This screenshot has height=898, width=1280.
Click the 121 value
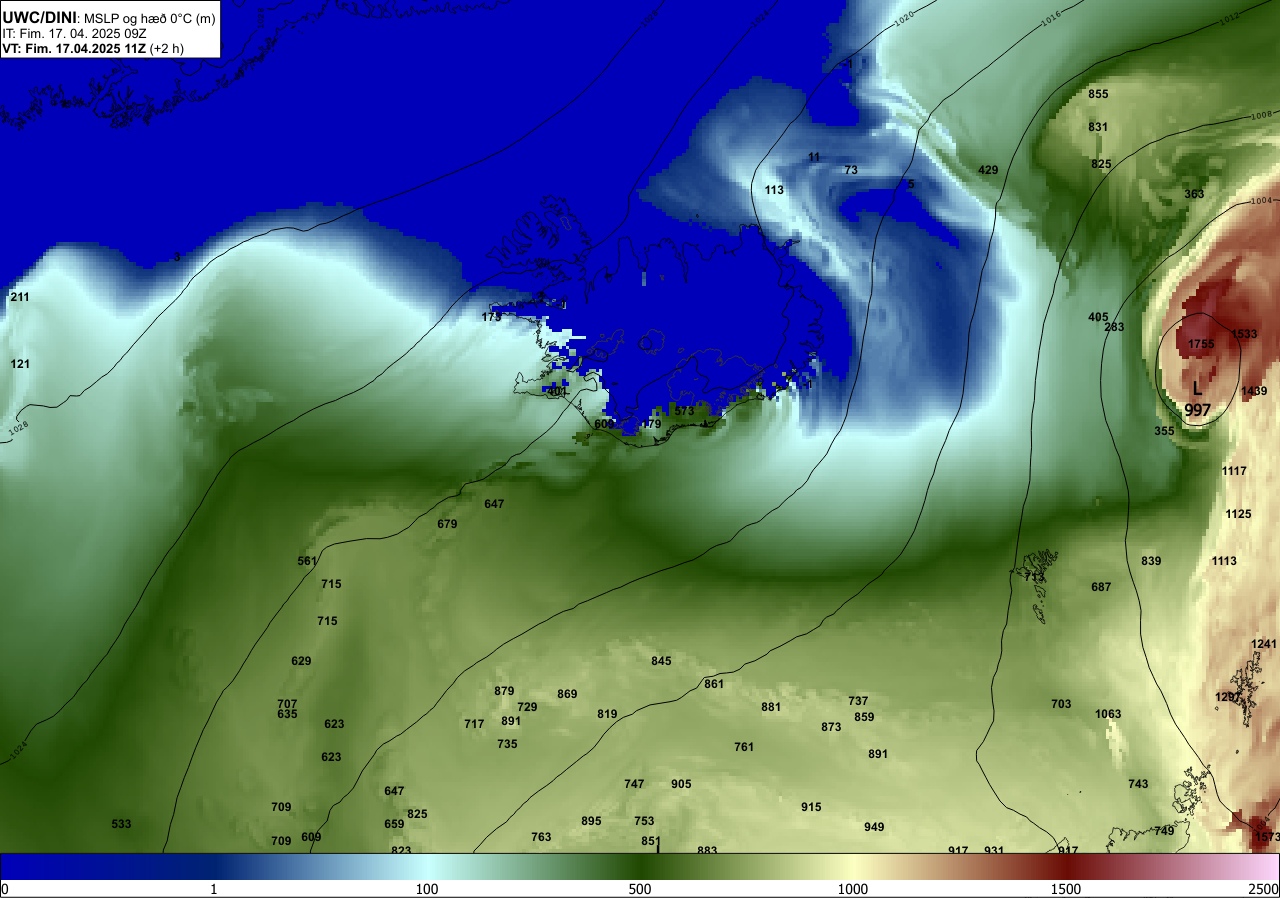20,364
